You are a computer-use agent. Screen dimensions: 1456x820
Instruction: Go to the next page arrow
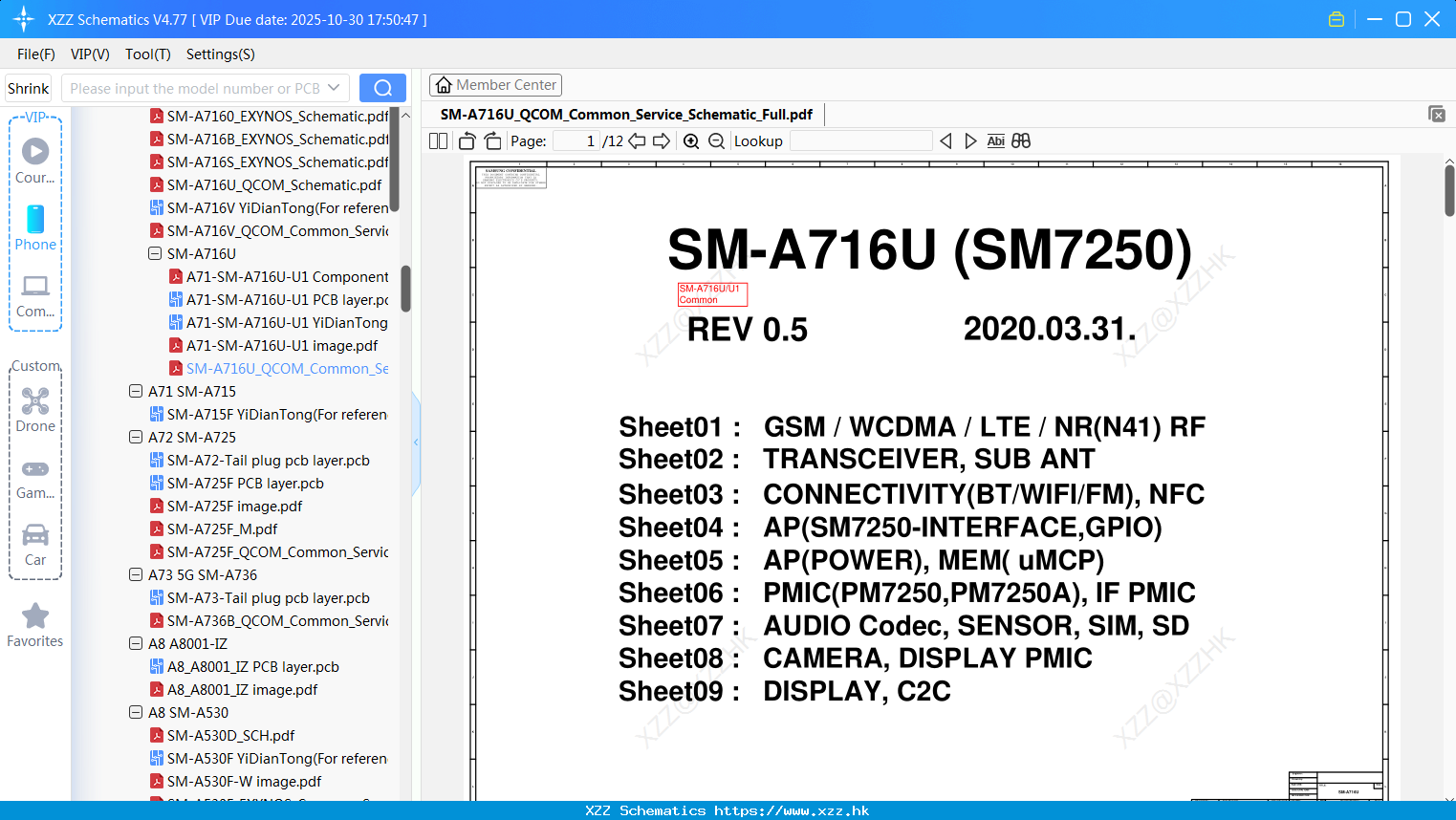662,140
